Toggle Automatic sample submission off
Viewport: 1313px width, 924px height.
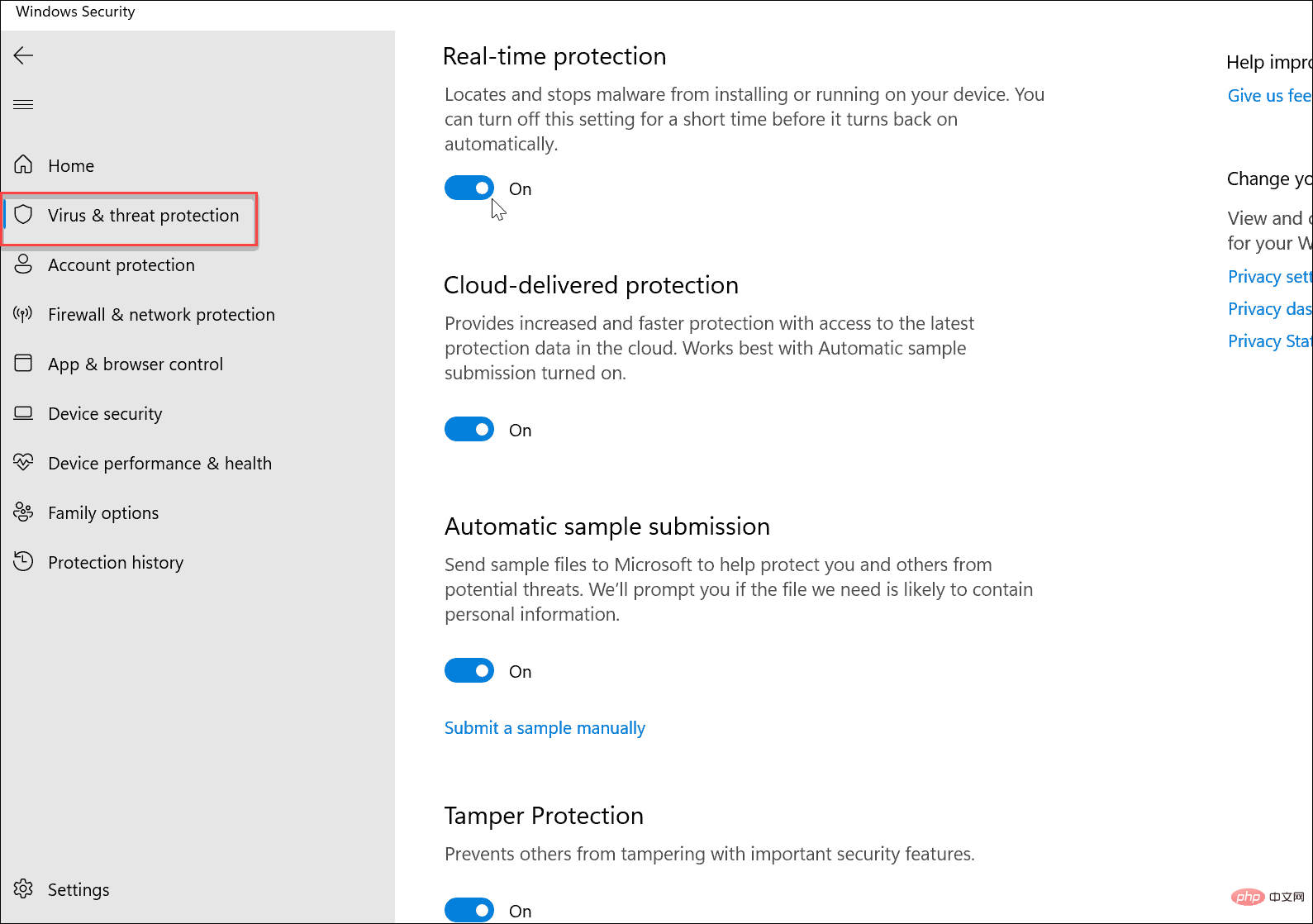pos(469,671)
